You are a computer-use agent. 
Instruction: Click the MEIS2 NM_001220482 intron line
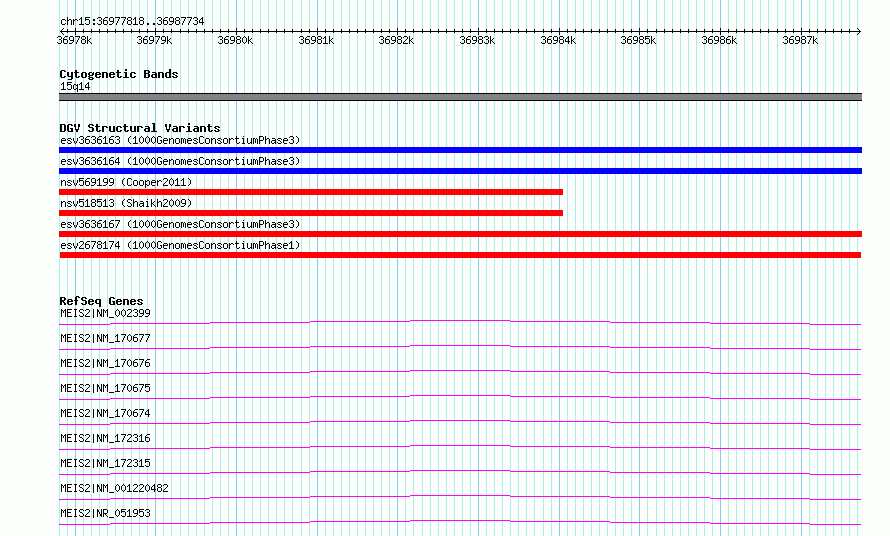coord(460,497)
